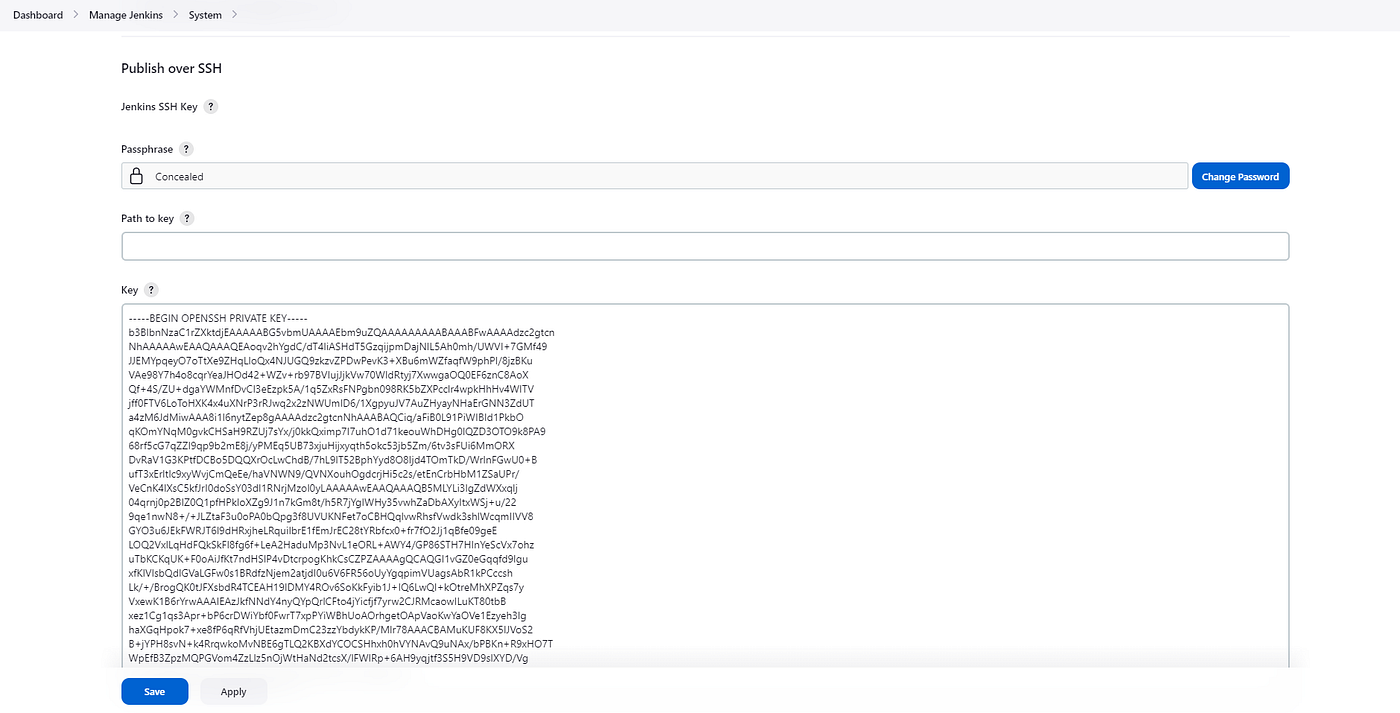Go to Manage Jenkins breadcrumb
The height and width of the screenshot is (713, 1400).
pos(126,15)
